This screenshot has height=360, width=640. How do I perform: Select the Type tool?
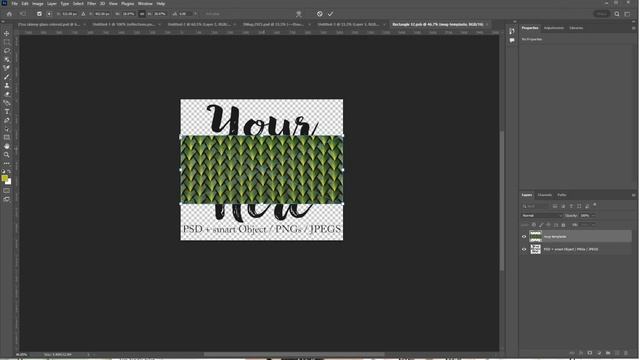(x=7, y=111)
